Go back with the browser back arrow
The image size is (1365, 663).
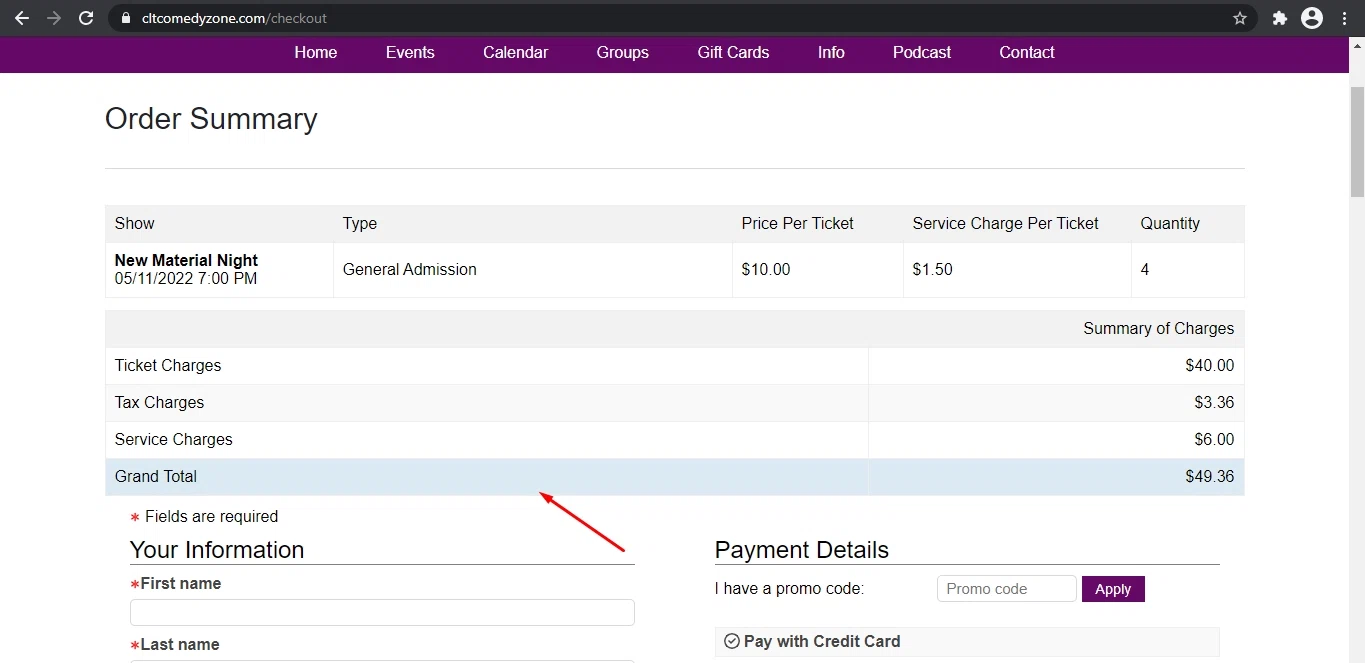click(x=21, y=18)
